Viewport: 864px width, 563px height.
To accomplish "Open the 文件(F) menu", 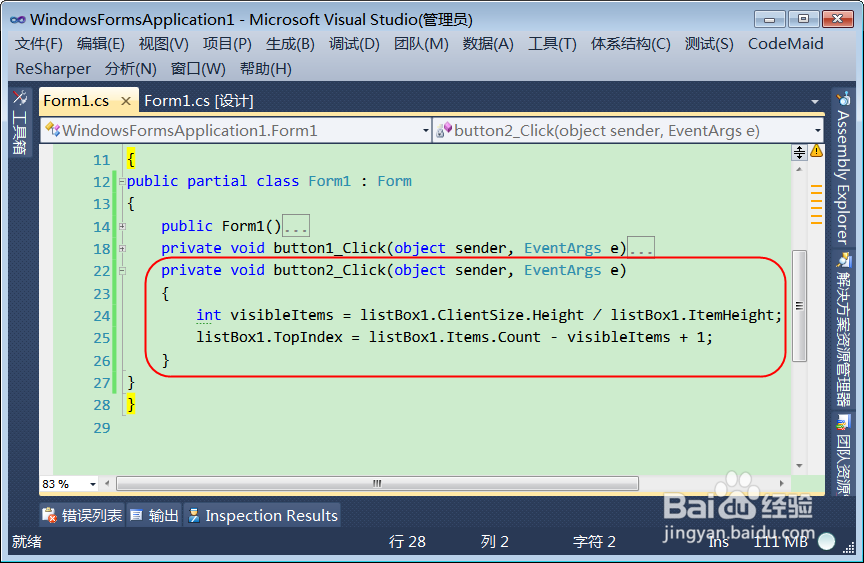I will click(x=39, y=44).
